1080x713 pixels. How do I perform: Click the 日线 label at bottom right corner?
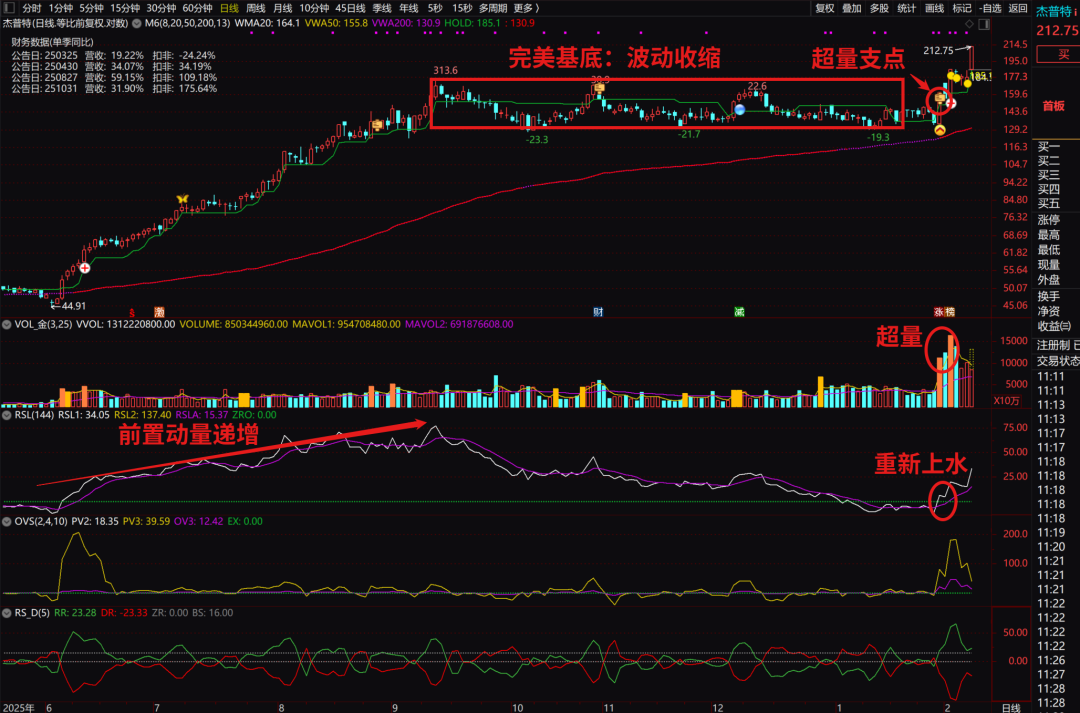coord(1011,707)
